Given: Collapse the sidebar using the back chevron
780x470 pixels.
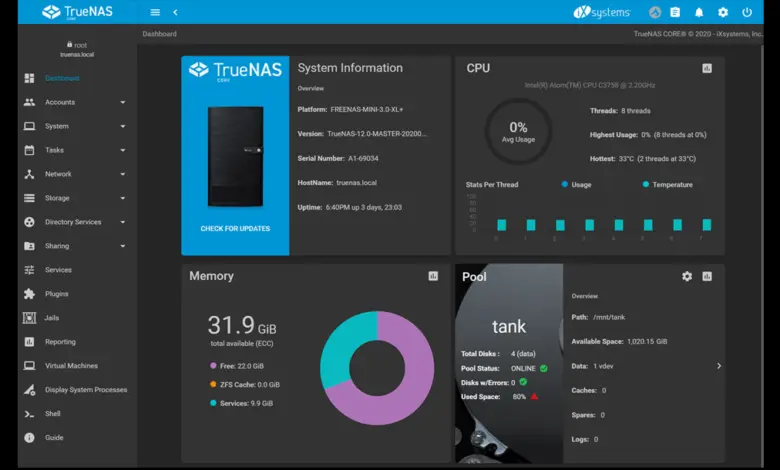Looking at the screenshot, I should (175, 12).
